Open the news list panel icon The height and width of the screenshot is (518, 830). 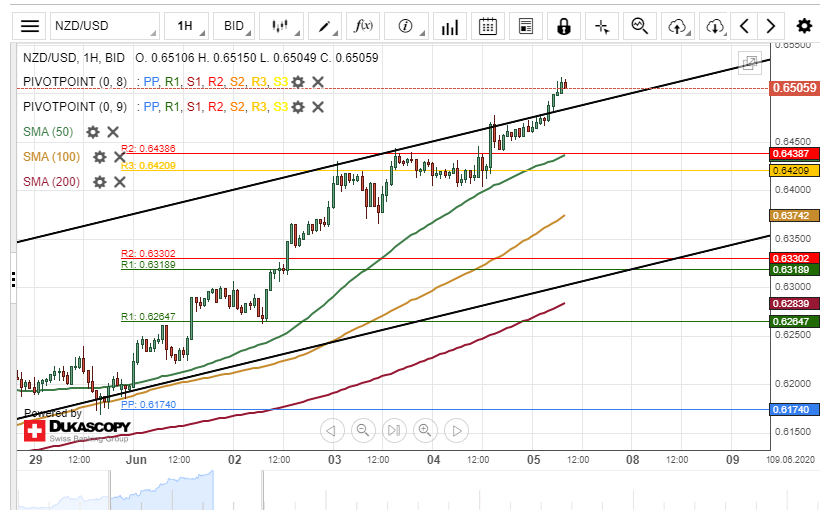pyautogui.click(x=526, y=26)
